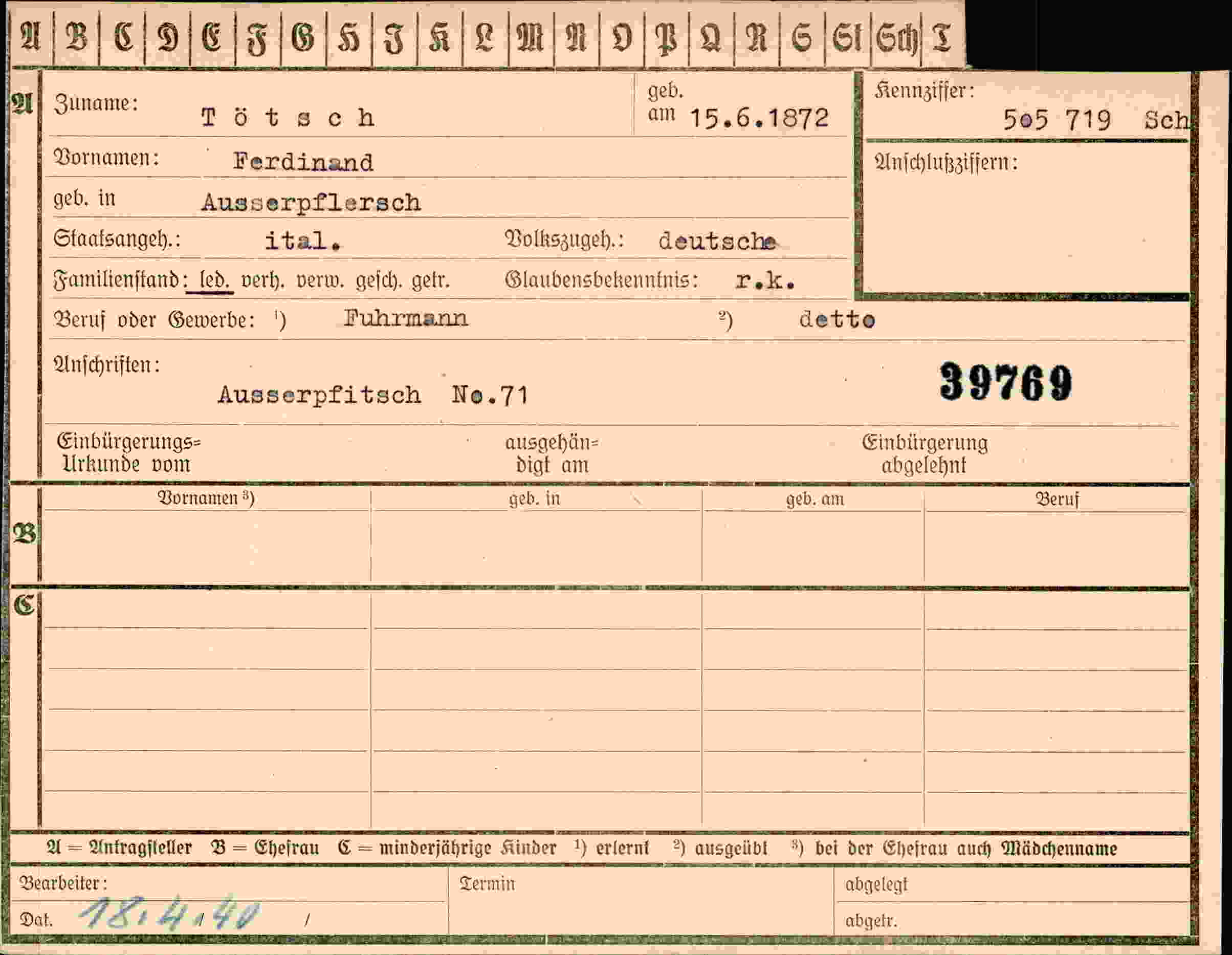
Task: Click index tab letter 'M'
Action: (x=530, y=38)
